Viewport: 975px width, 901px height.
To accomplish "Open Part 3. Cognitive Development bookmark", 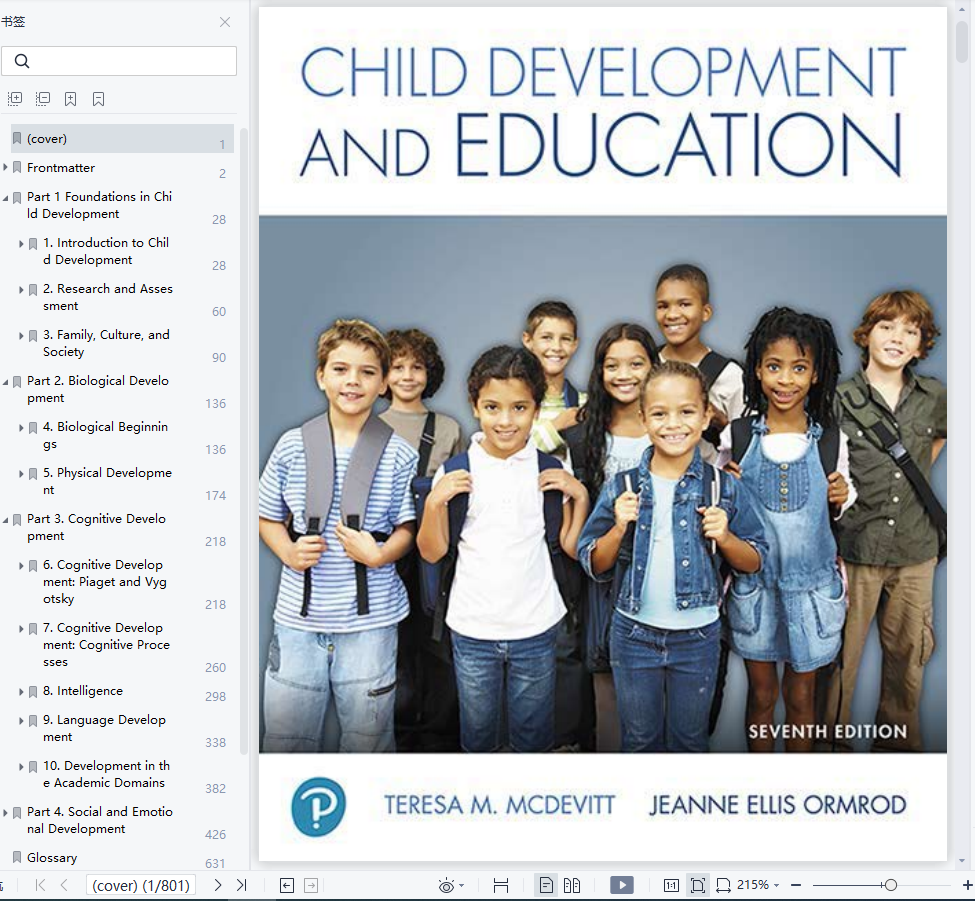I will [96, 527].
